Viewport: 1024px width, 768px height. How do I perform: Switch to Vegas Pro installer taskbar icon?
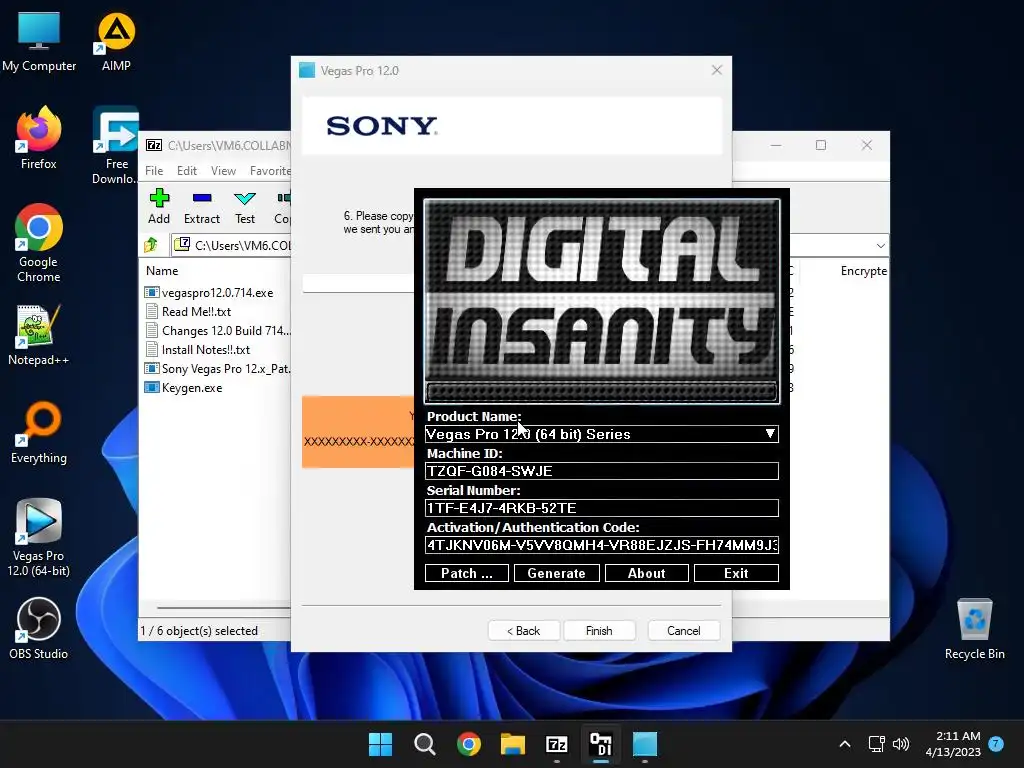pyautogui.click(x=645, y=744)
